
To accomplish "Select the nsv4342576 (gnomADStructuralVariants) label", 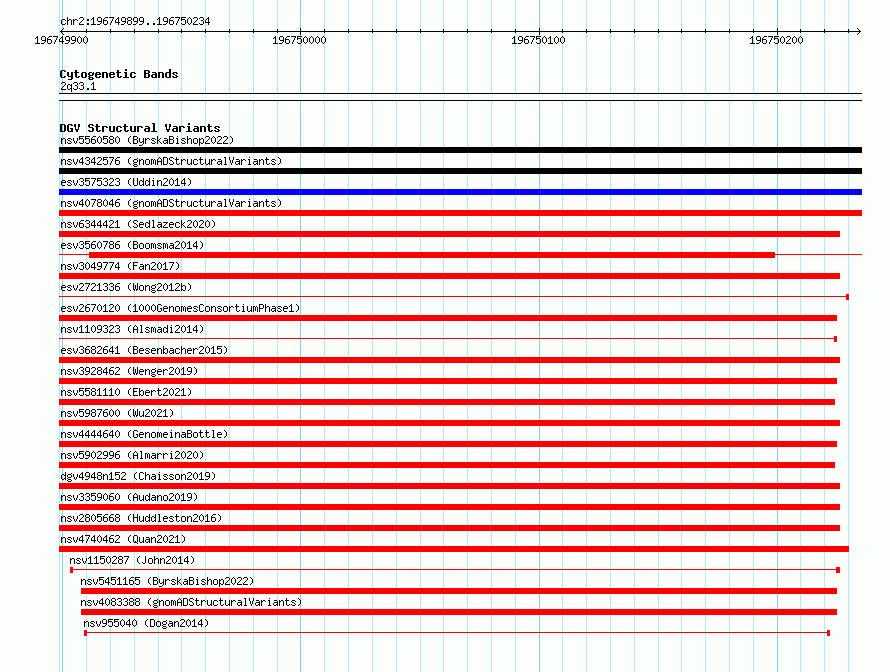I will pyautogui.click(x=171, y=161).
